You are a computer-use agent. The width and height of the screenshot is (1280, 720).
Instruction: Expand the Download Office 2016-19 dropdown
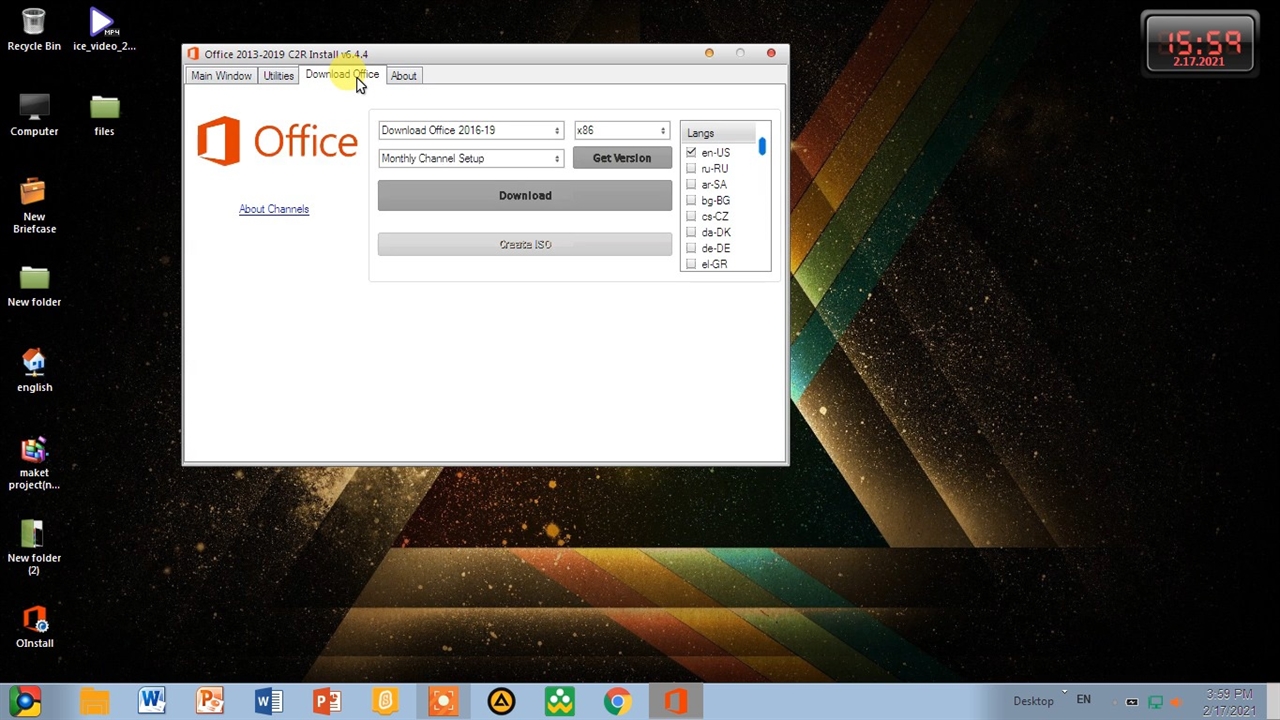tap(470, 130)
